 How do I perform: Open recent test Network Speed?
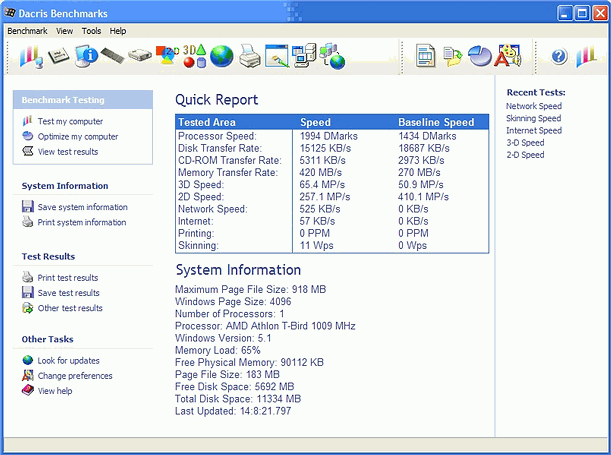tap(534, 106)
